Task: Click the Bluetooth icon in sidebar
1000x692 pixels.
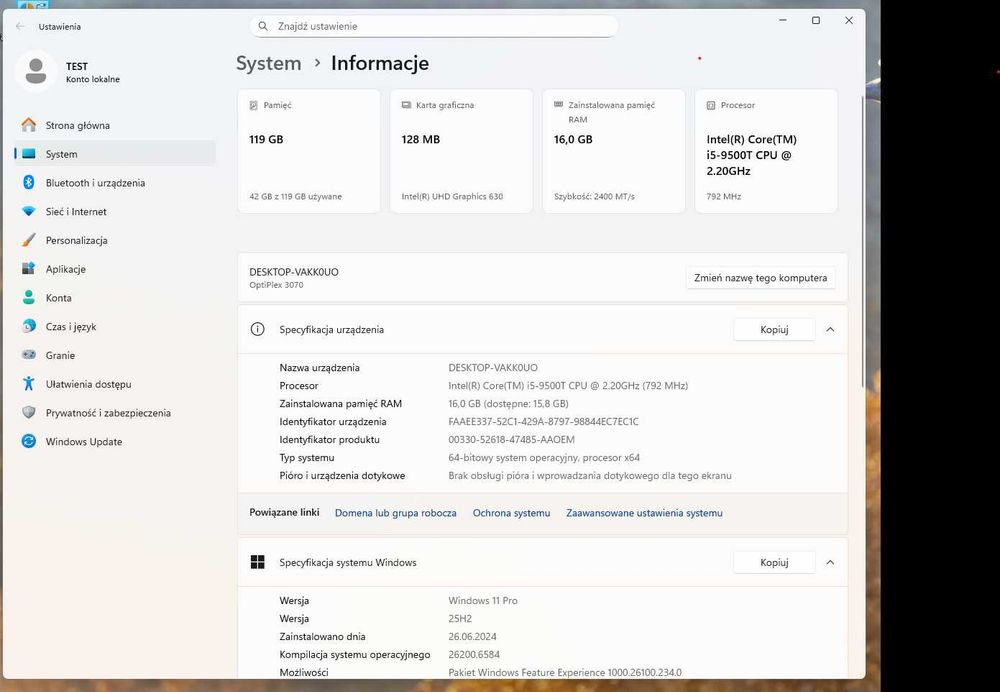Action: (x=29, y=182)
